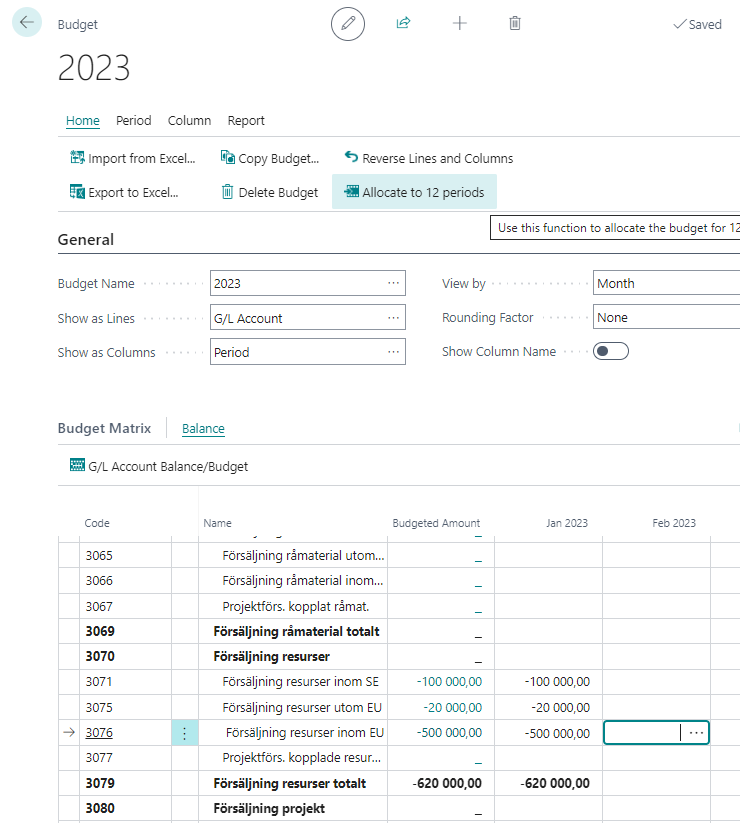Open the Report menu
This screenshot has height=823, width=740.
pyautogui.click(x=246, y=121)
